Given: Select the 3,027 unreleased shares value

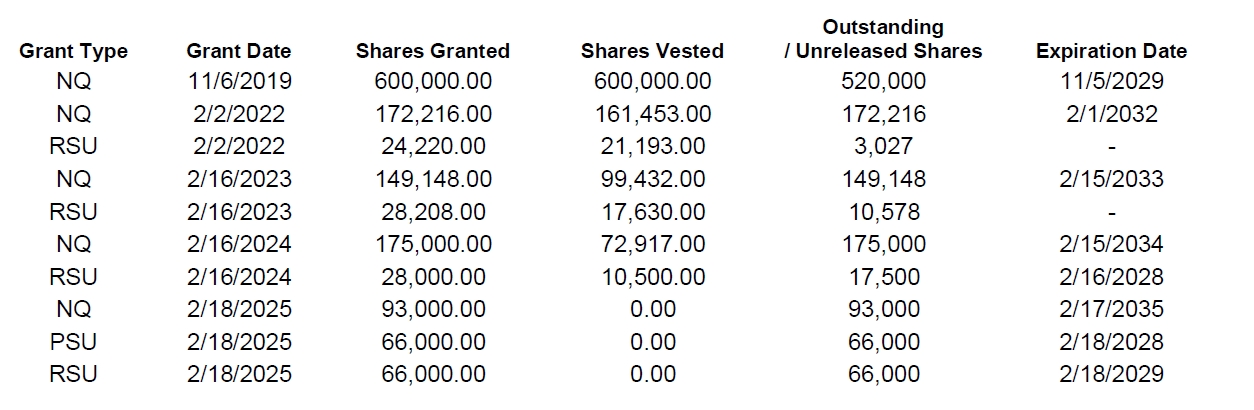Looking at the screenshot, I should tap(883, 146).
